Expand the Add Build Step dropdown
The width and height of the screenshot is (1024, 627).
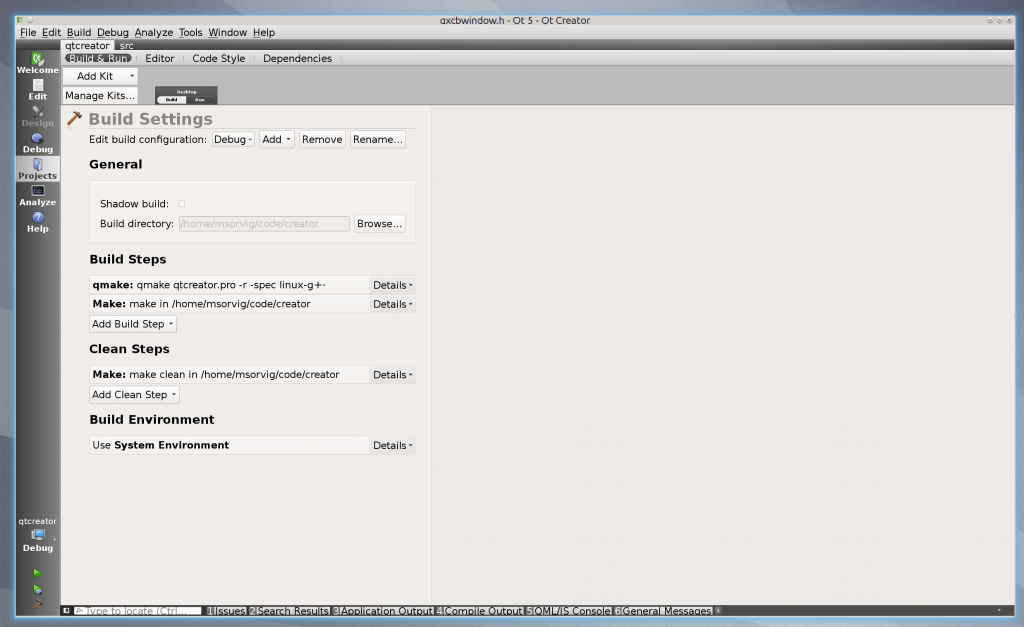pyautogui.click(x=133, y=324)
